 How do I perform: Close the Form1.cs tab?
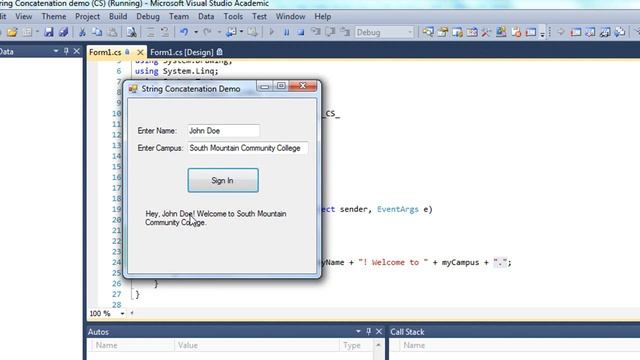tap(140, 52)
